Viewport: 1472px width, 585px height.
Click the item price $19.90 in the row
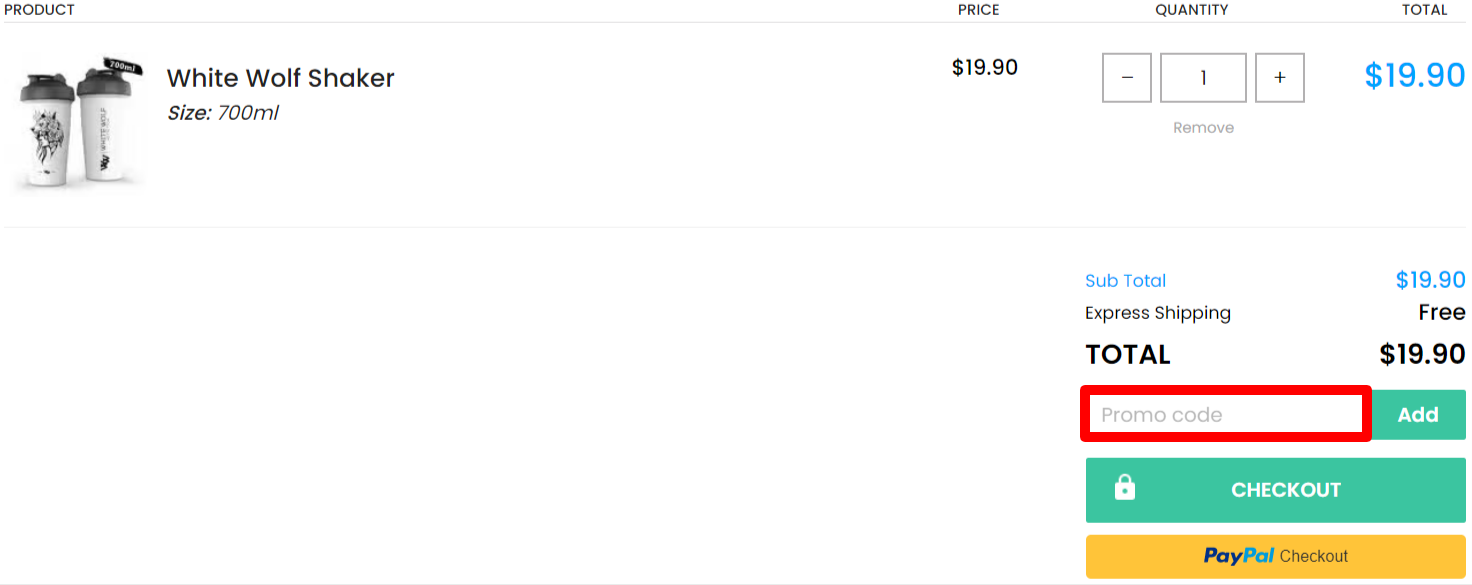pyautogui.click(x=985, y=67)
